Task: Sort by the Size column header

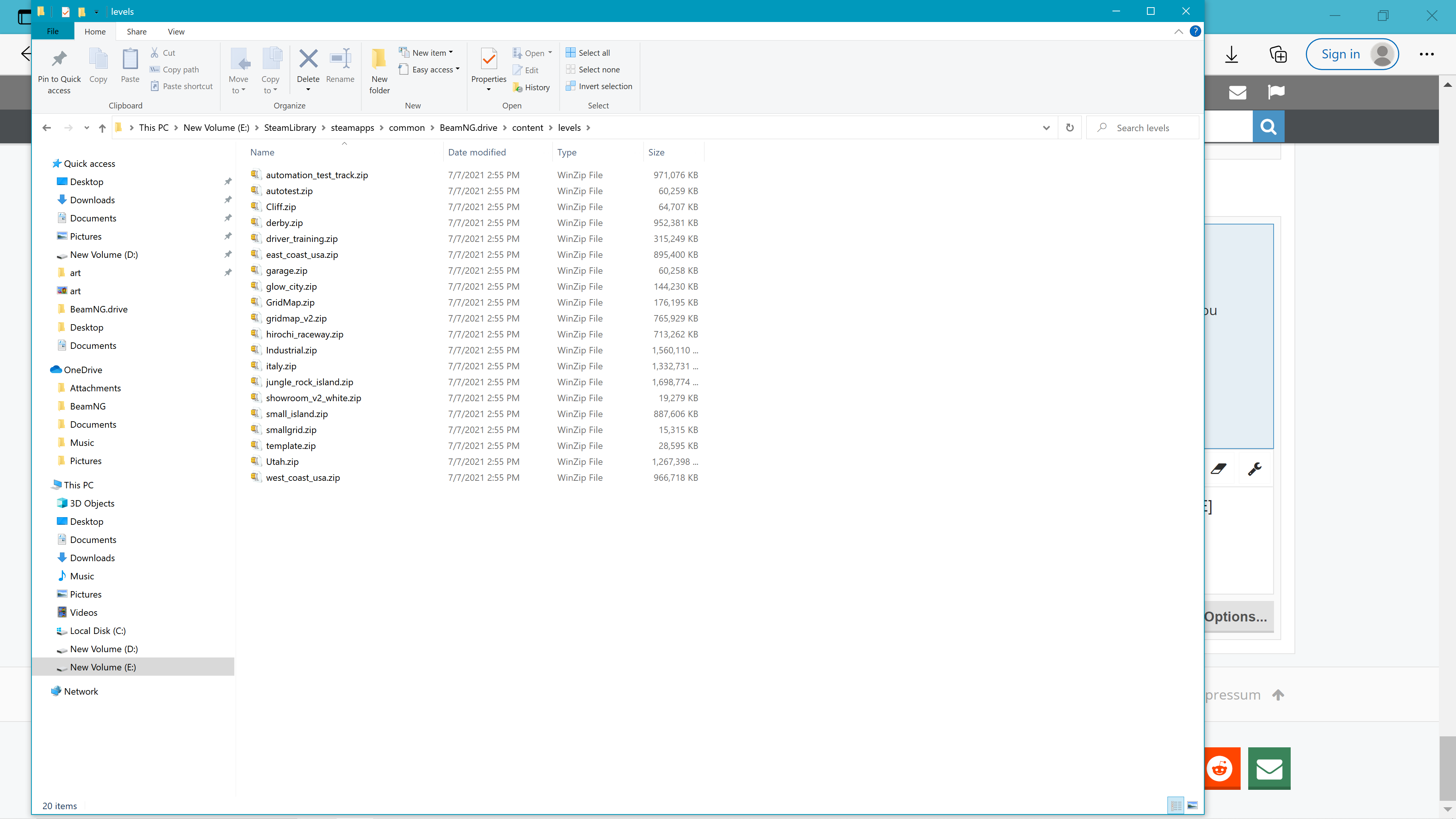Action: (674, 152)
